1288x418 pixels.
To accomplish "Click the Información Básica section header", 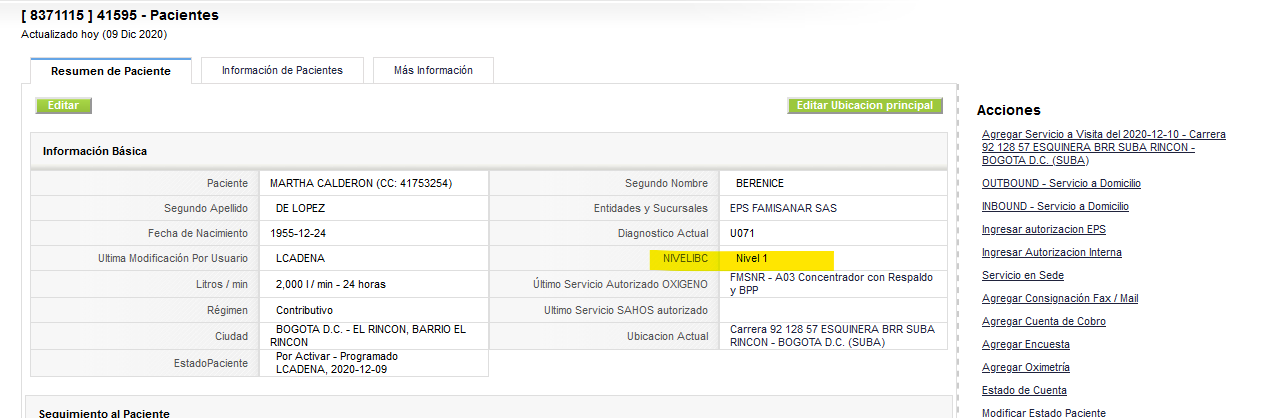I will coord(95,151).
